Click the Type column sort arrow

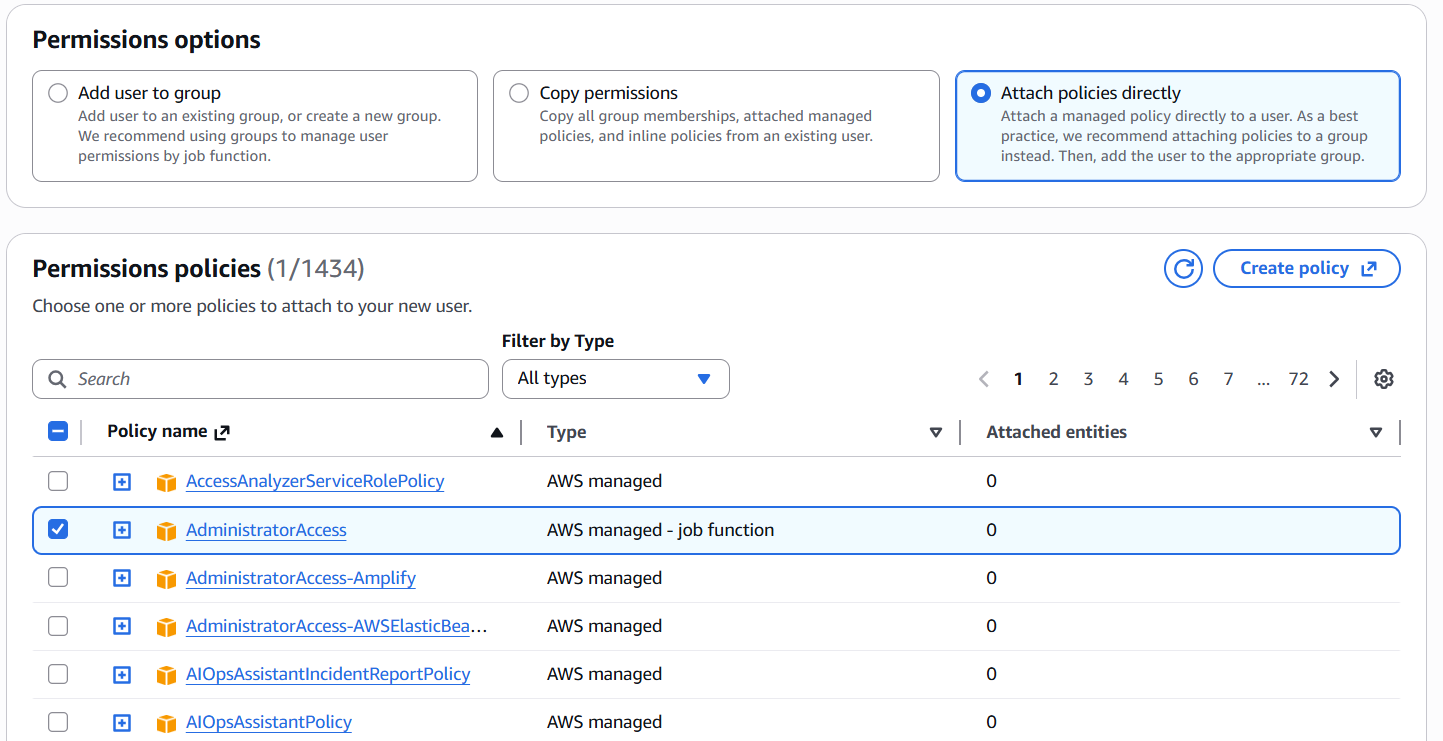pos(936,433)
